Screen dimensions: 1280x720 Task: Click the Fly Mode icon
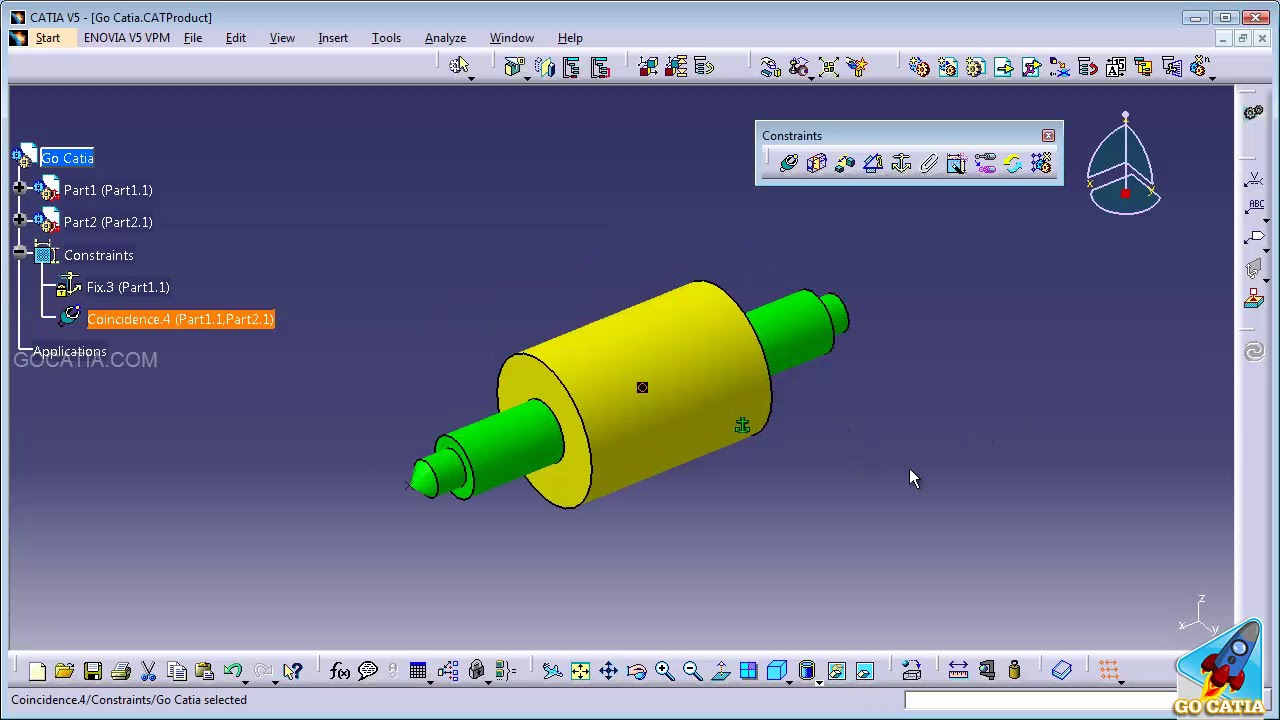(x=552, y=671)
